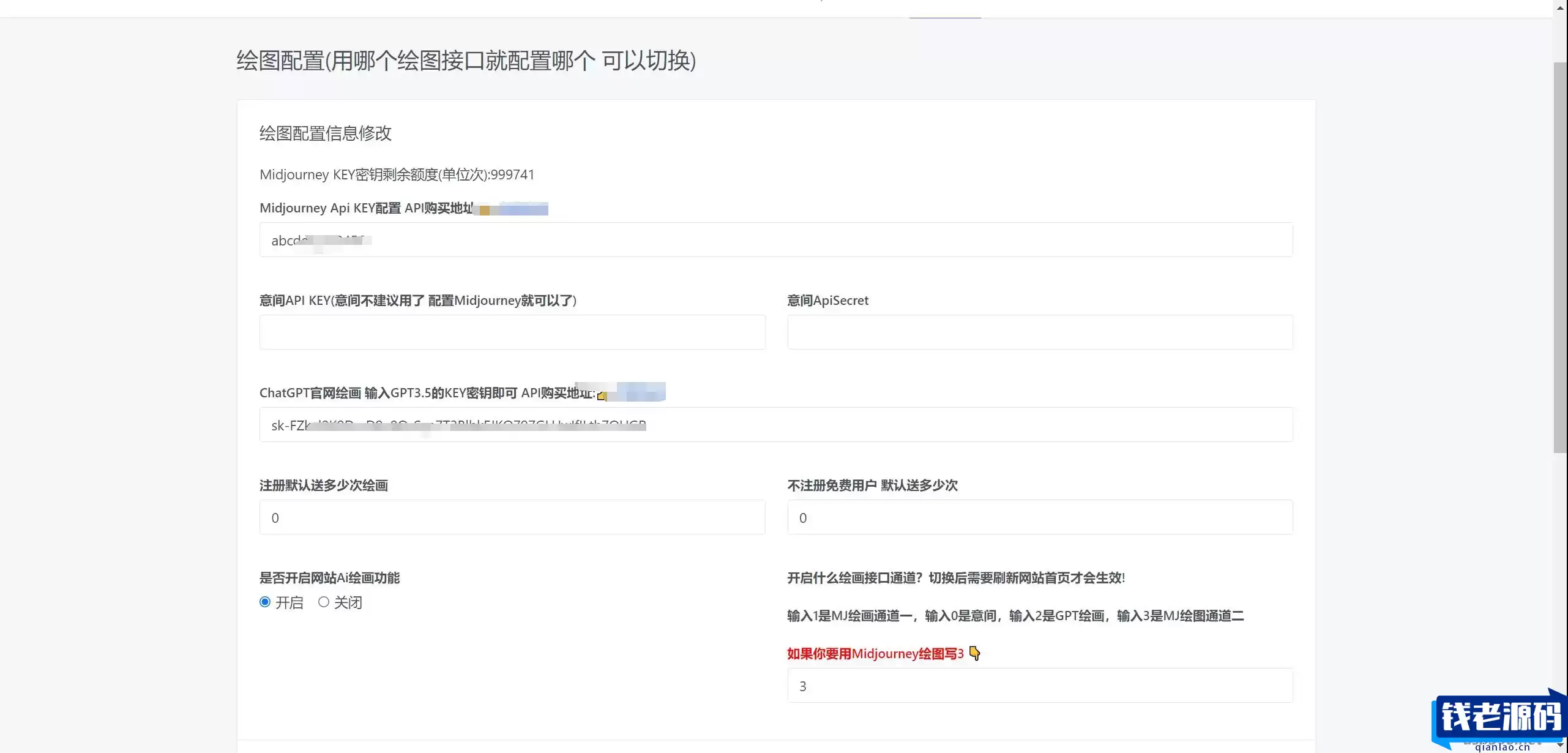Select the 开启 radio button
1568x753 pixels.
point(265,602)
